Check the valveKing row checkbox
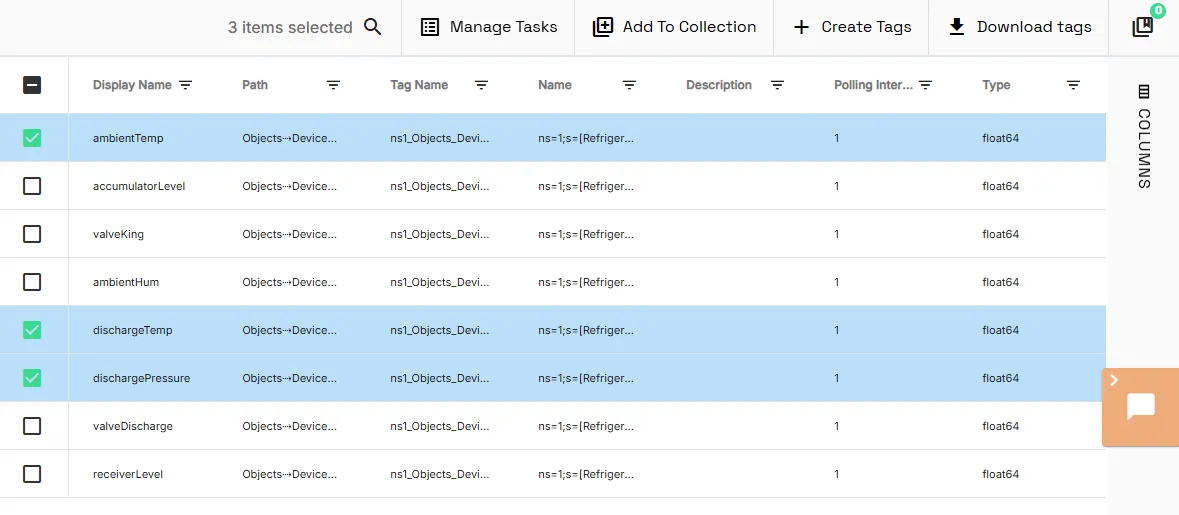Viewport: 1179px width, 515px height. tap(32, 234)
